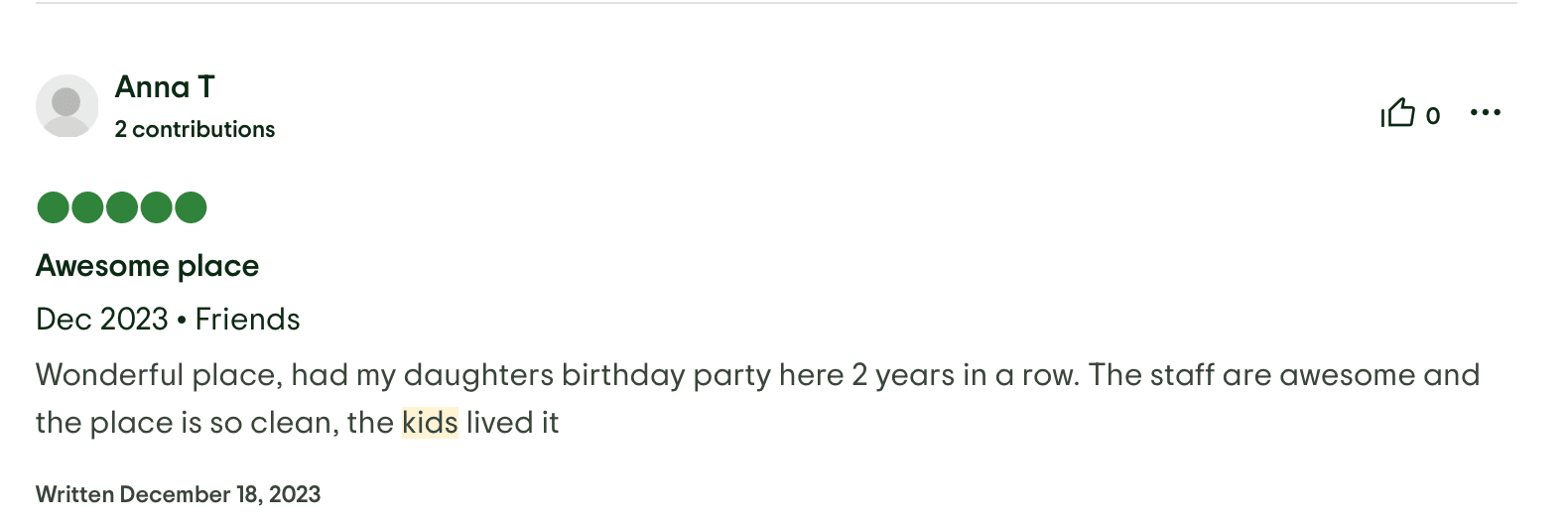Click the 'Friends' trip type label
1568x528 pixels.
247,320
